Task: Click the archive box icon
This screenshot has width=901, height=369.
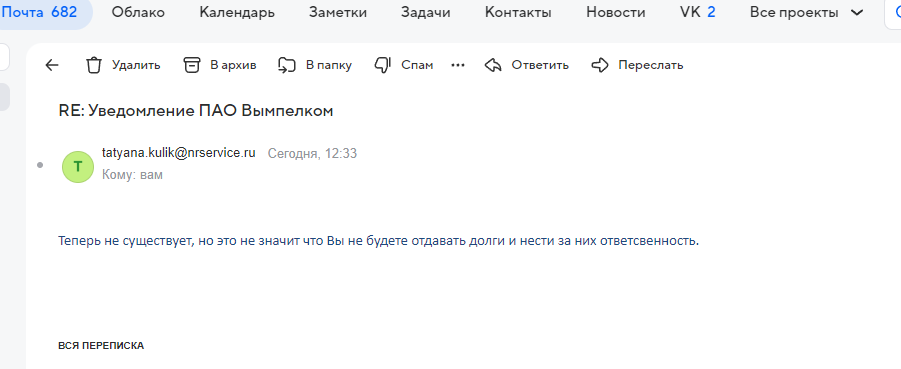Action: pyautogui.click(x=191, y=66)
